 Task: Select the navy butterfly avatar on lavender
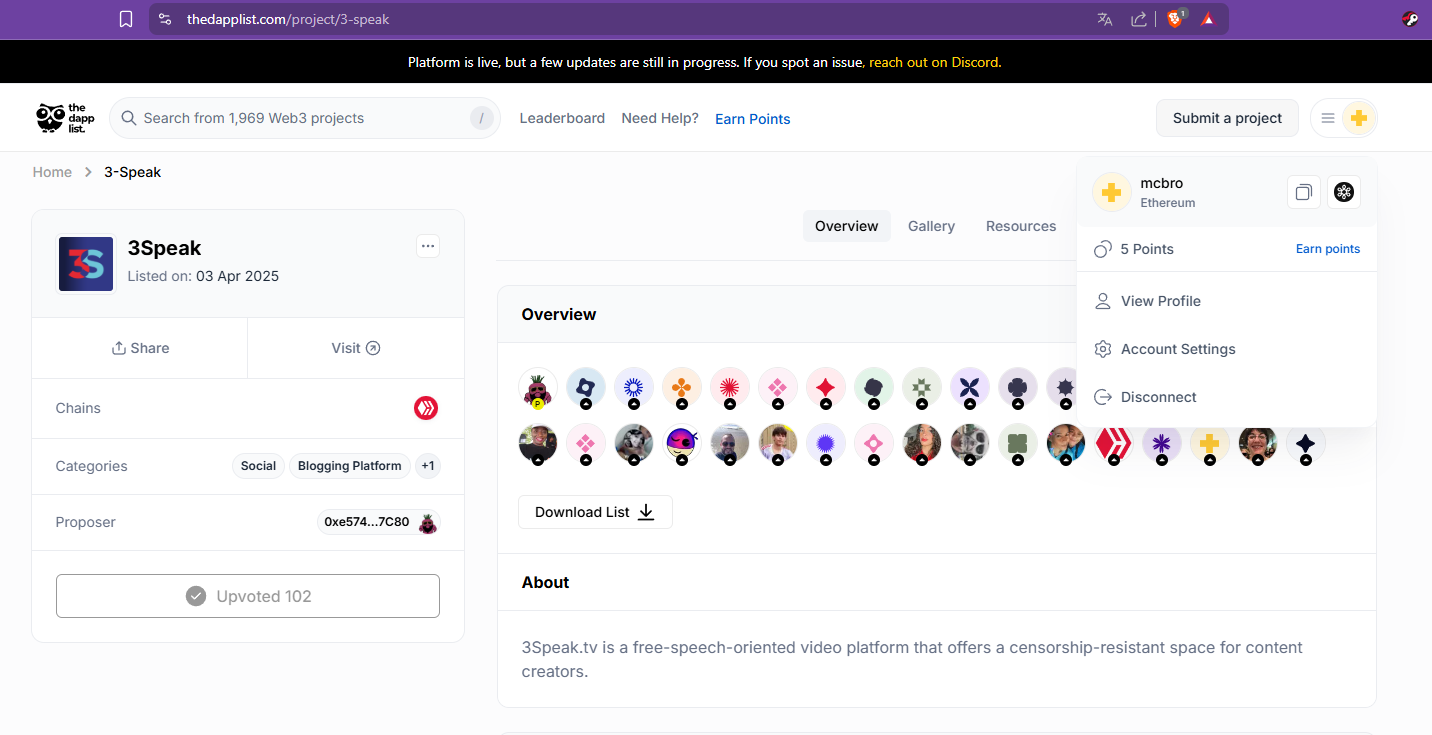pyautogui.click(x=970, y=388)
